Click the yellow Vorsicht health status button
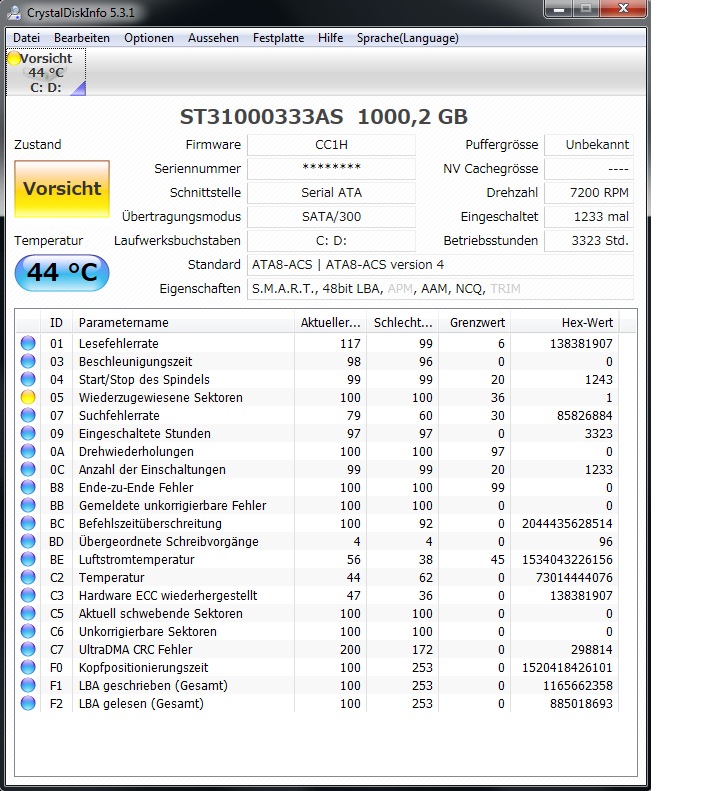712x791 pixels. pyautogui.click(x=62, y=189)
